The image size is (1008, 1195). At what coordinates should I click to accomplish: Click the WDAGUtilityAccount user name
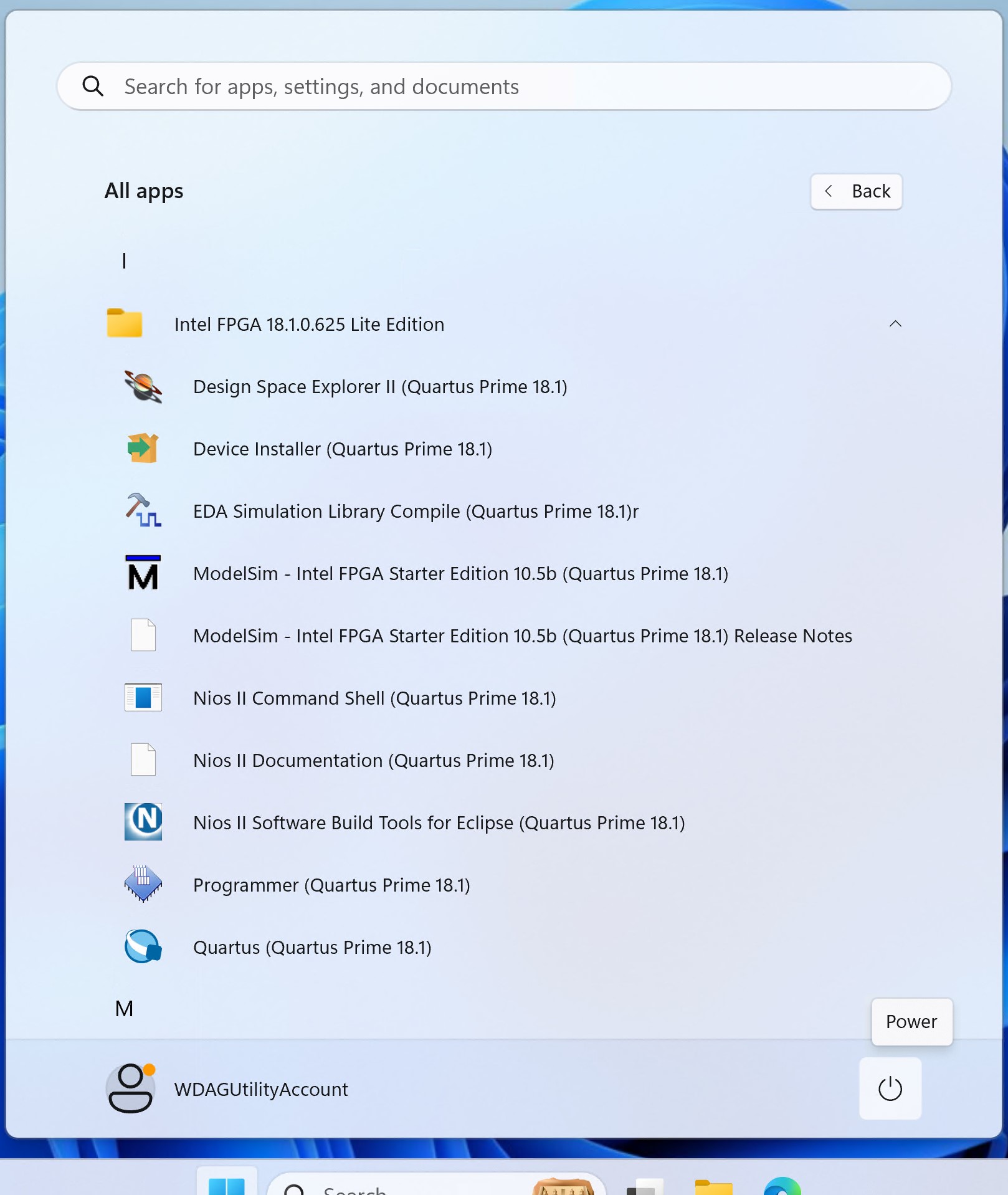[x=261, y=1090]
